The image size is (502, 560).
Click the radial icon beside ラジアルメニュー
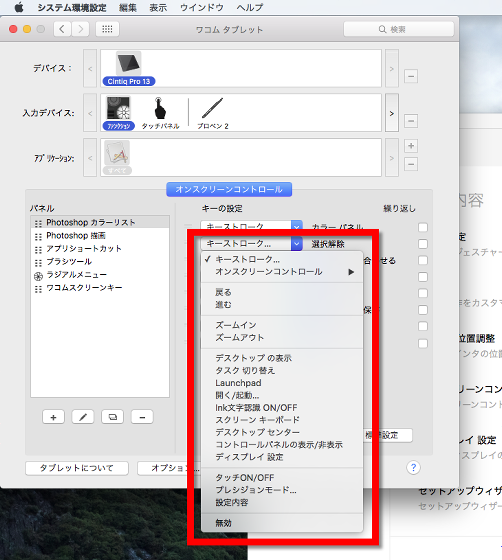pyautogui.click(x=38, y=276)
